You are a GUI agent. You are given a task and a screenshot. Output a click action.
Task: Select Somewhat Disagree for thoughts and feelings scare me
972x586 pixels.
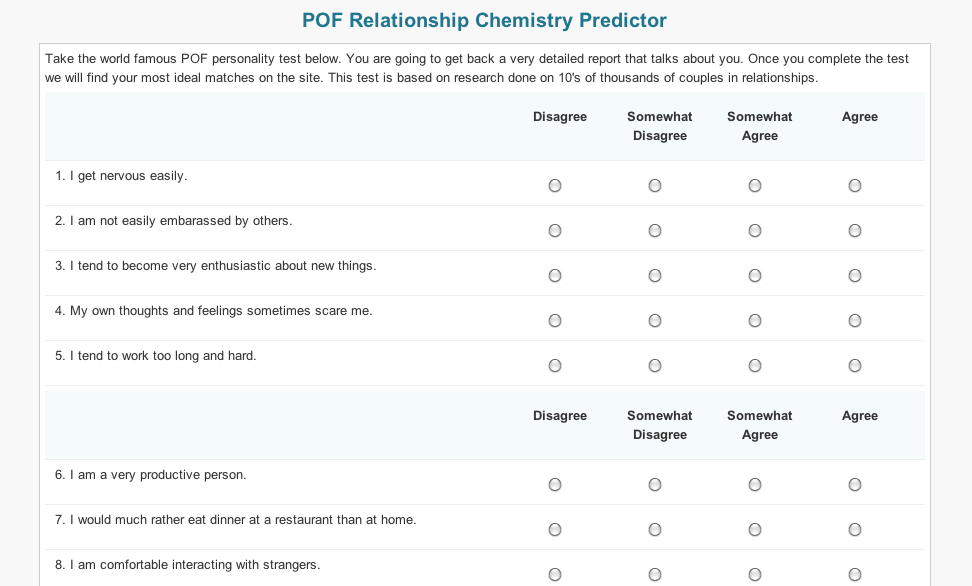point(655,321)
